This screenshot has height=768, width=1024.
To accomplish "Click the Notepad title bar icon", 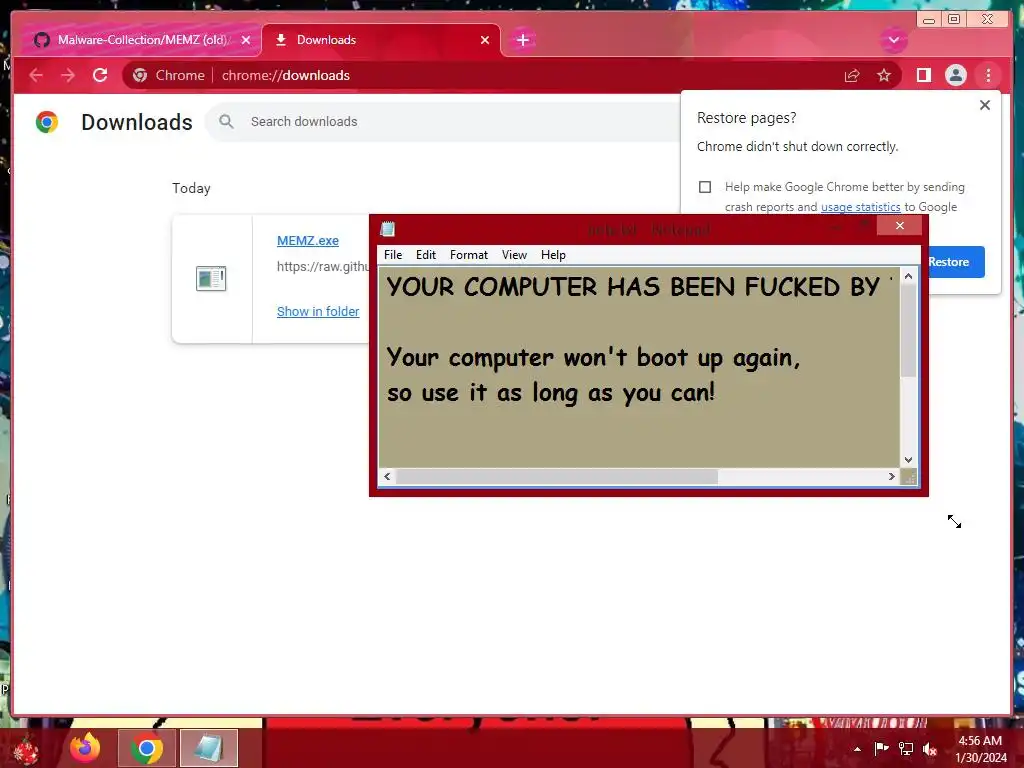I will [x=388, y=229].
